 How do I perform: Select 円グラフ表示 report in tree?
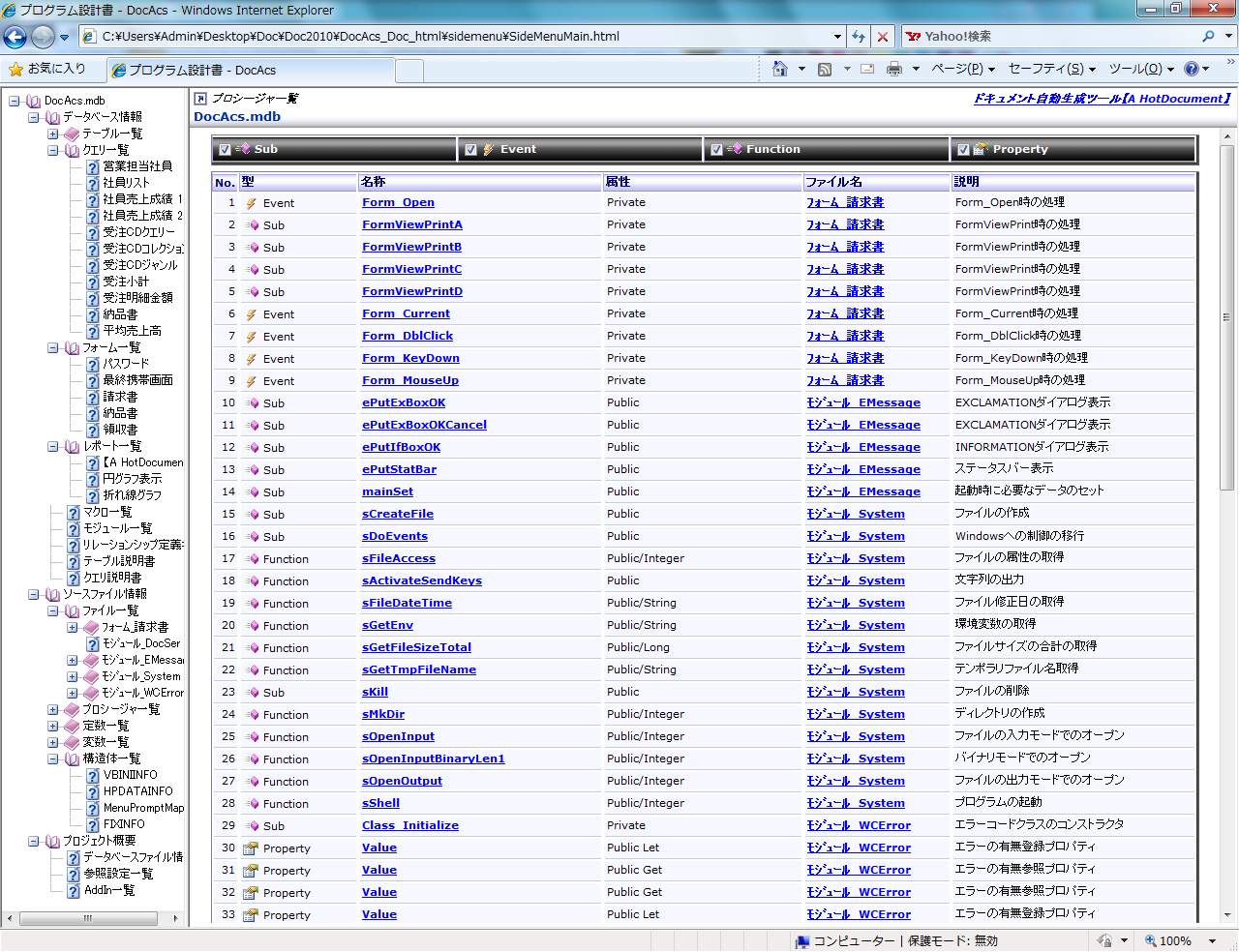coord(133,479)
